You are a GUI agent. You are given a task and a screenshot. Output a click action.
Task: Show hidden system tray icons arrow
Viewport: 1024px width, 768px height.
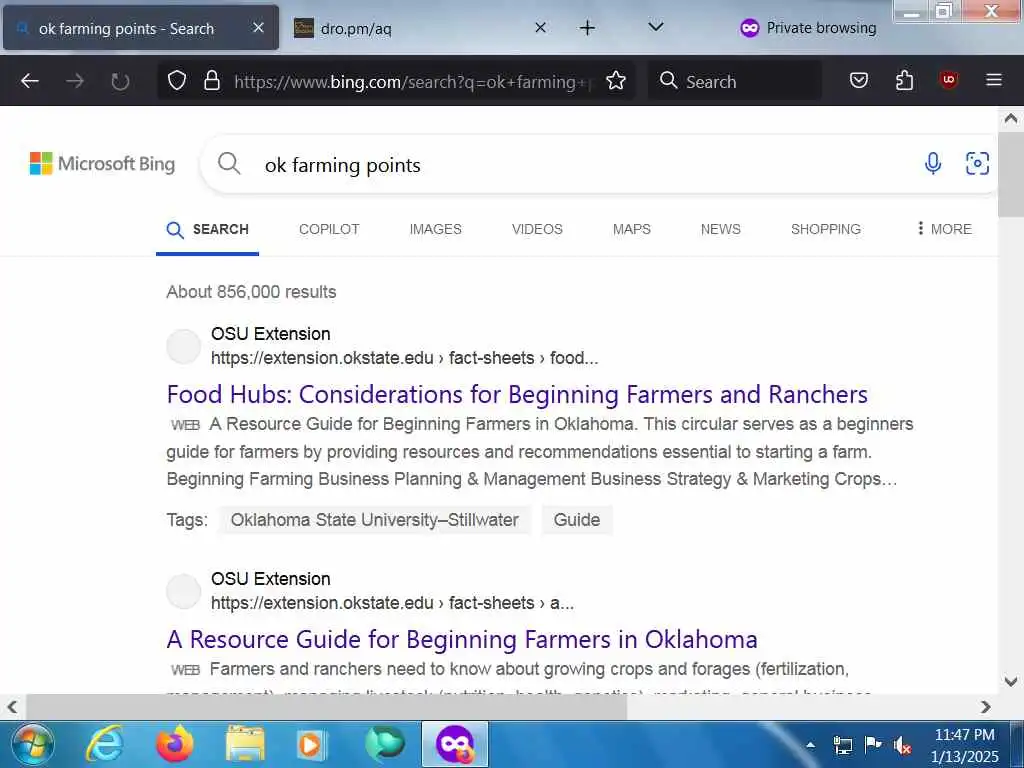pyautogui.click(x=810, y=744)
